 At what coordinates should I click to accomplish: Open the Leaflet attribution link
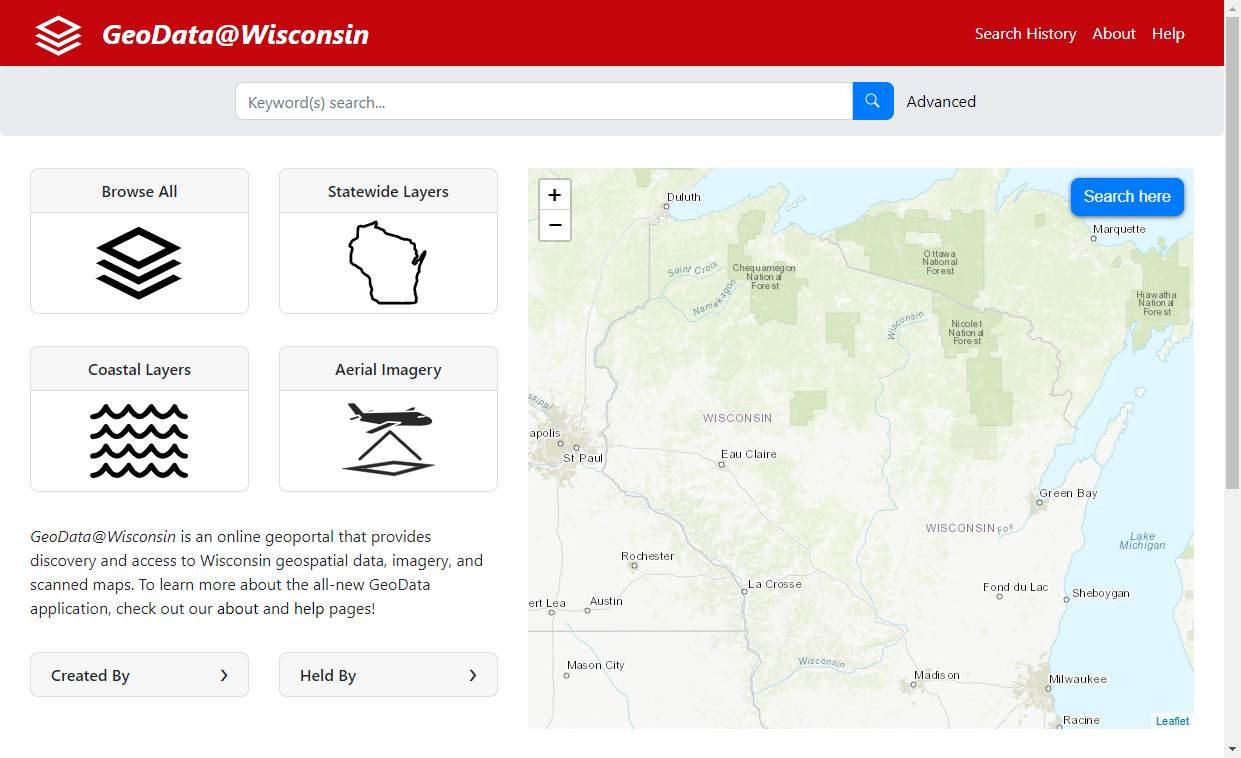pos(1172,721)
